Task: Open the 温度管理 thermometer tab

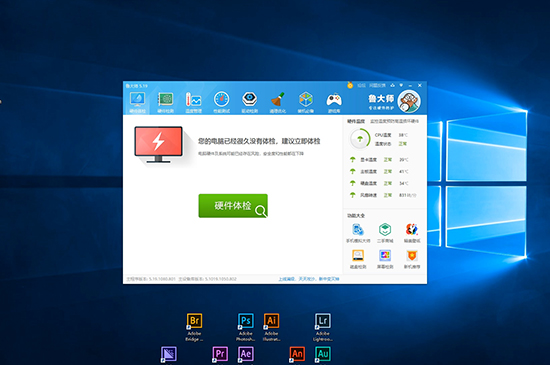Action: coord(193,102)
